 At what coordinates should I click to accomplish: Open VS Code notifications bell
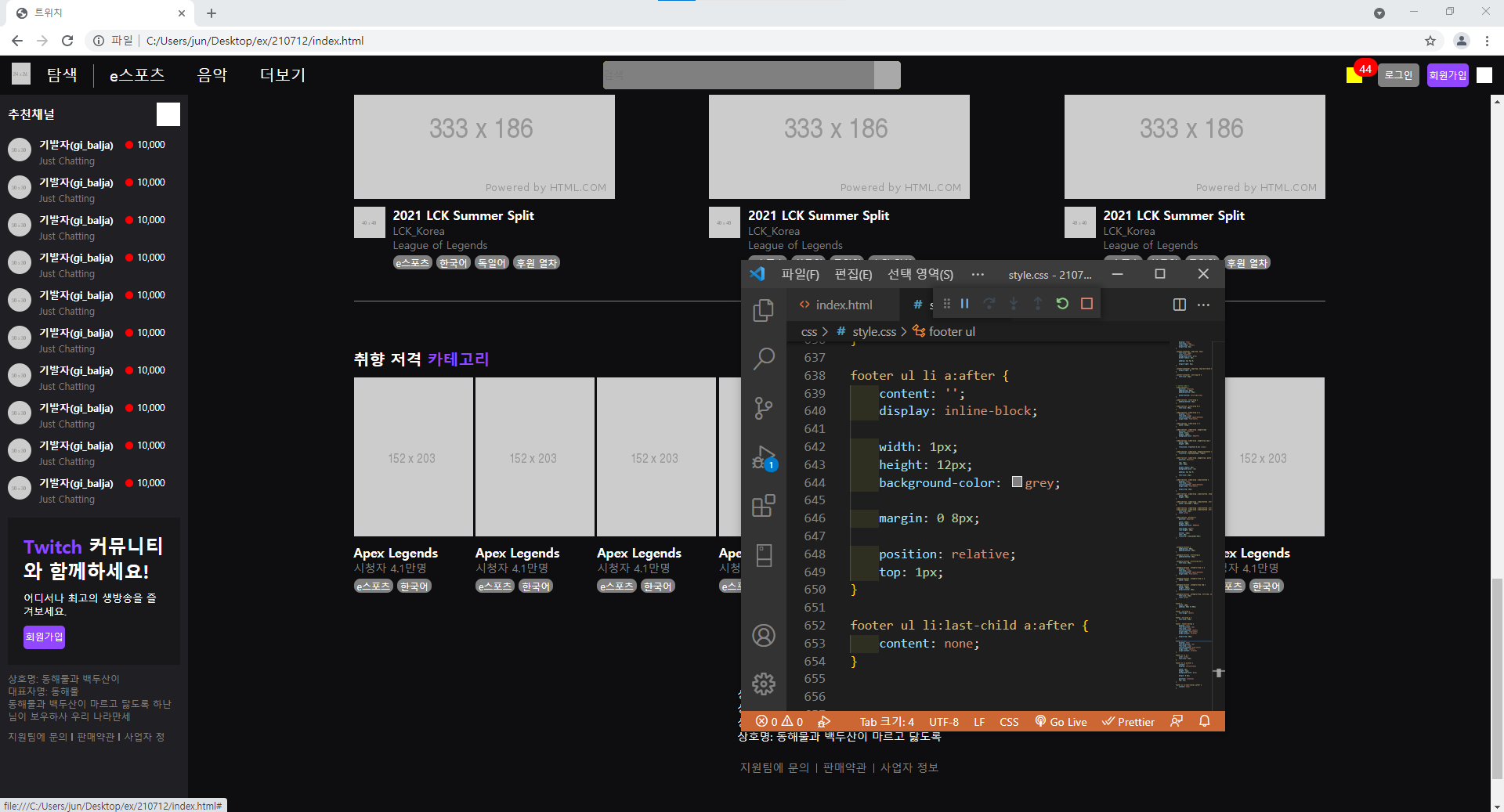click(1205, 721)
